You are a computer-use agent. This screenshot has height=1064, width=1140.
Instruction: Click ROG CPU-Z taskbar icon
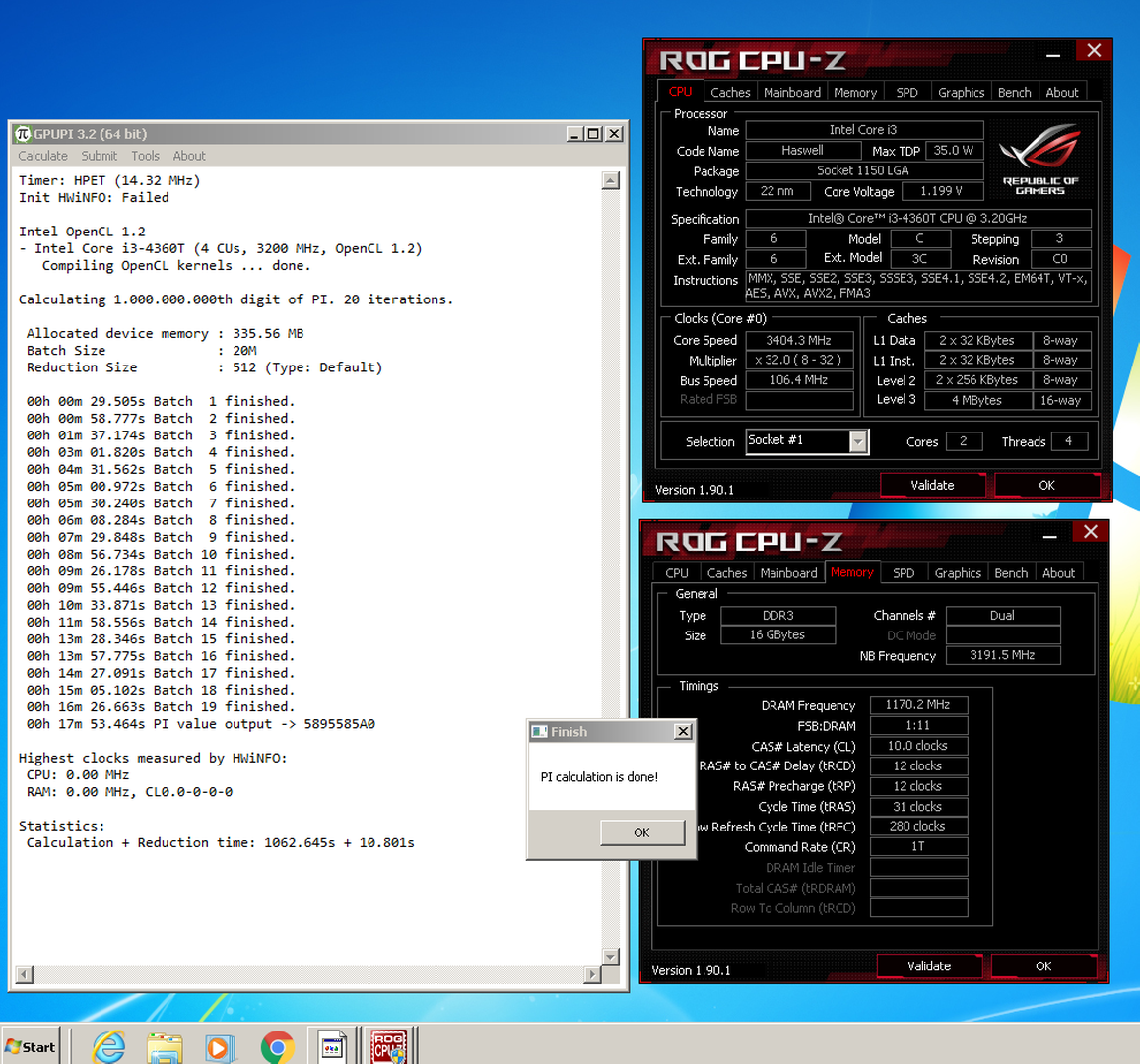point(390,1047)
